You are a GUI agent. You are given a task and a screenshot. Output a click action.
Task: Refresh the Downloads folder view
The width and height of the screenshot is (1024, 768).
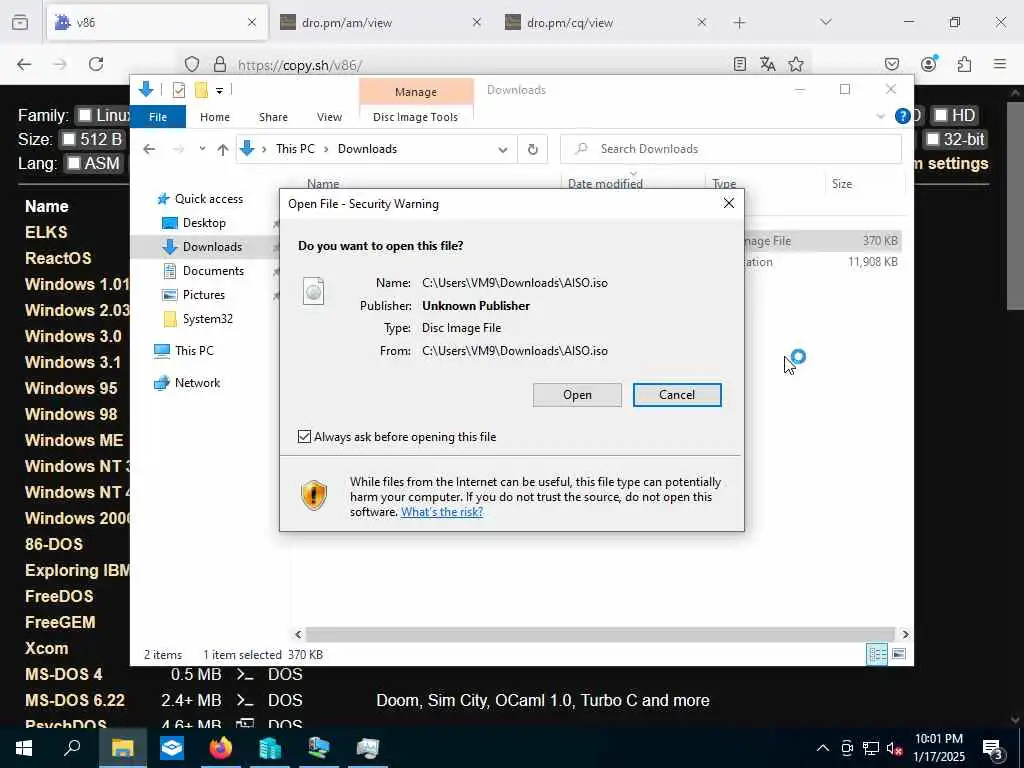533,150
